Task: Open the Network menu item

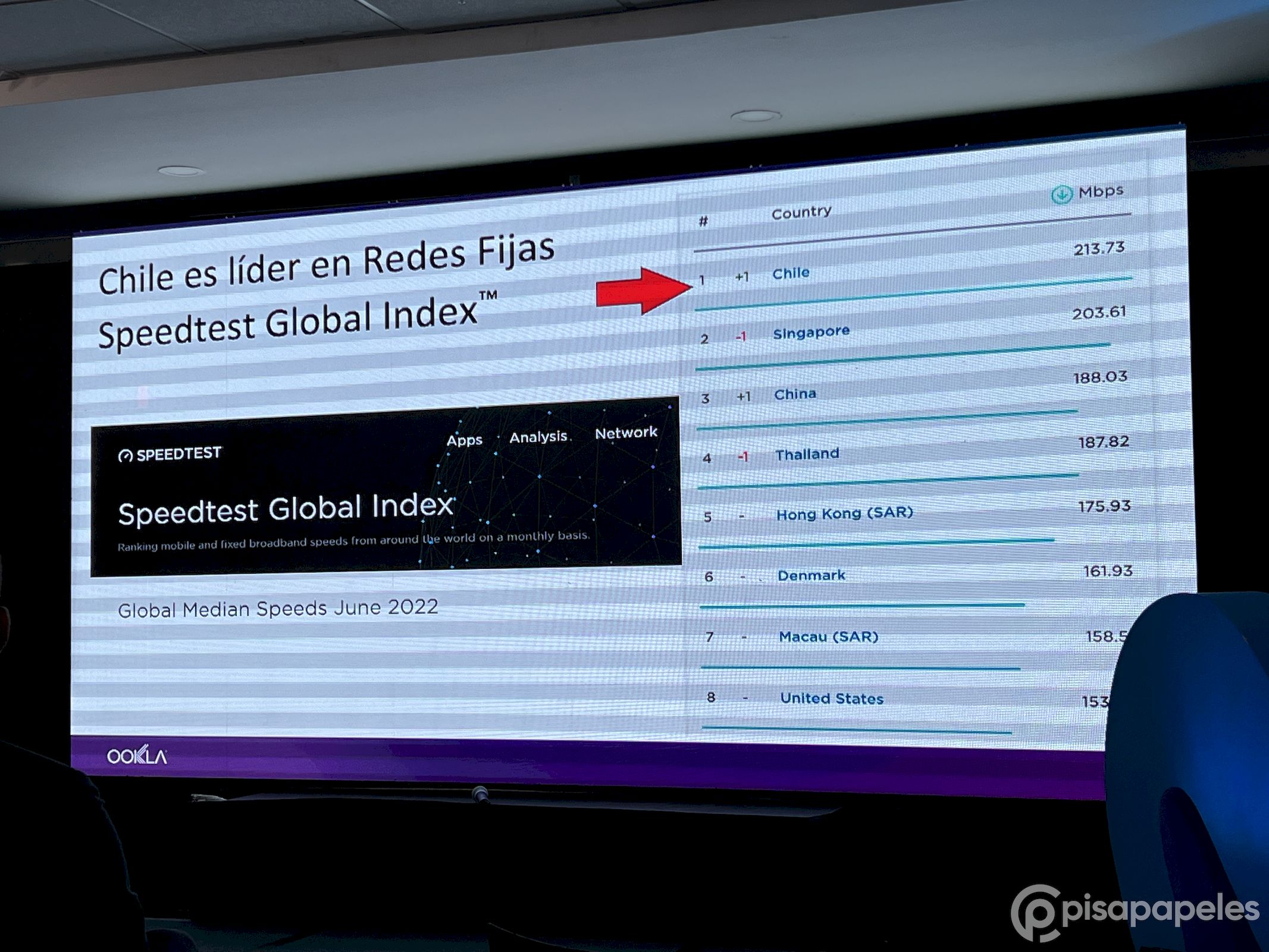Action: [626, 433]
